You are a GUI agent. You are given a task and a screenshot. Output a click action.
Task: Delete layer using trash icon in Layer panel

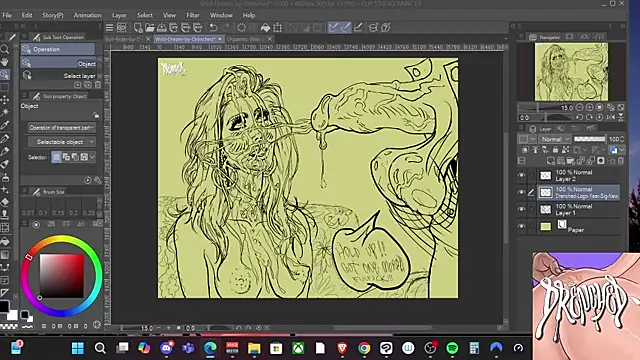pos(621,160)
